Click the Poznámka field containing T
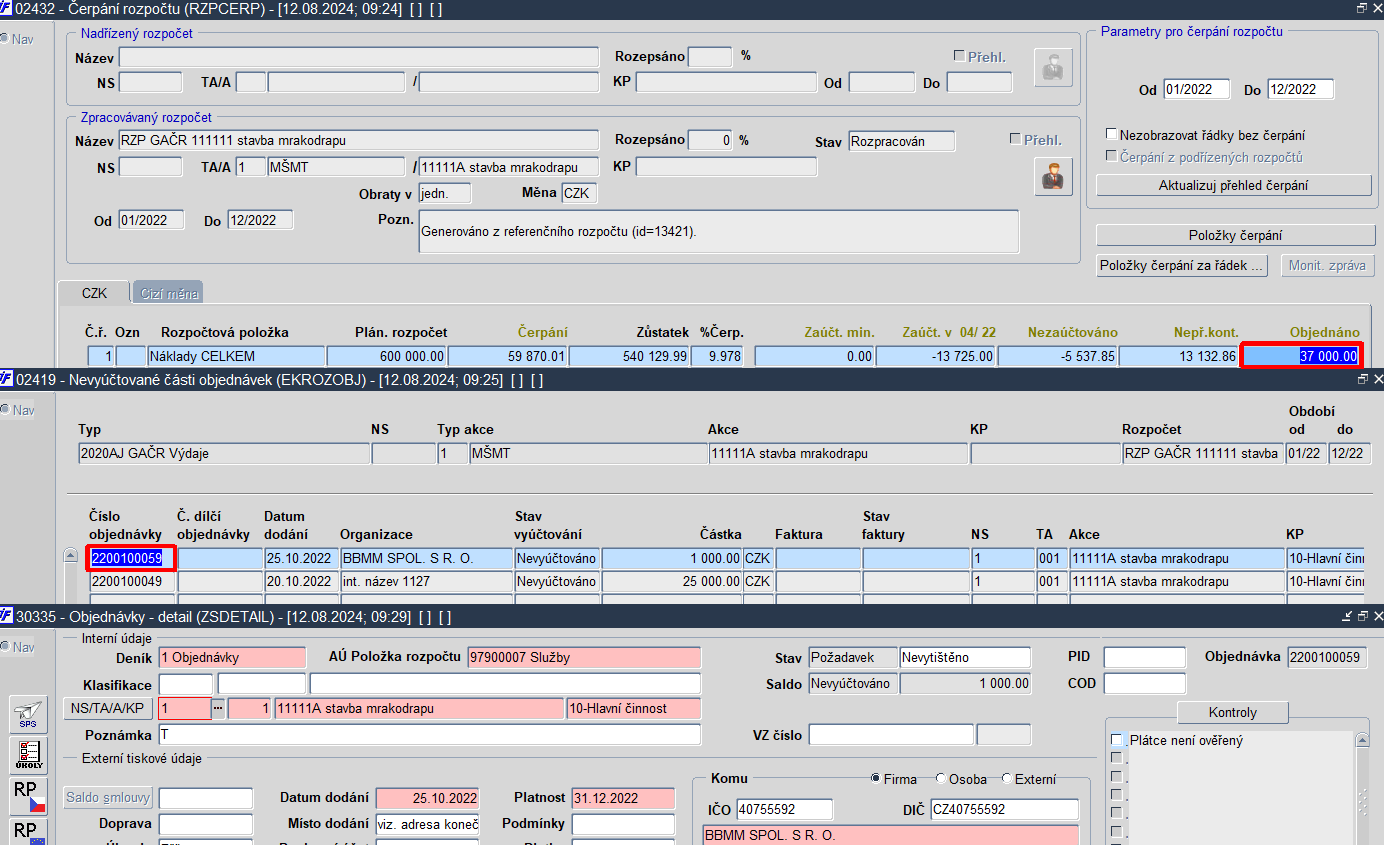The height and width of the screenshot is (845, 1384). tap(430, 735)
